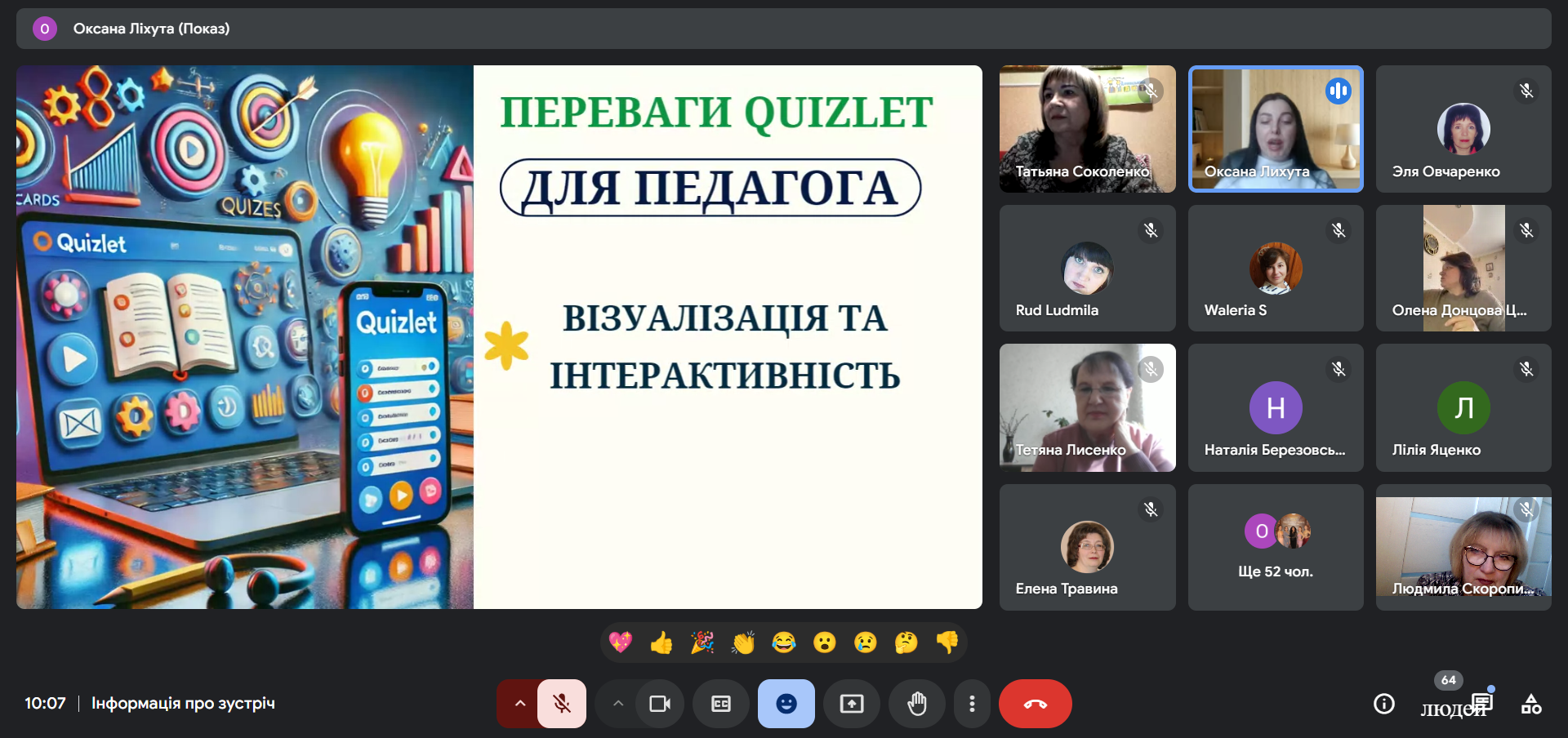
Task: Raise your hand
Action: [x=917, y=704]
